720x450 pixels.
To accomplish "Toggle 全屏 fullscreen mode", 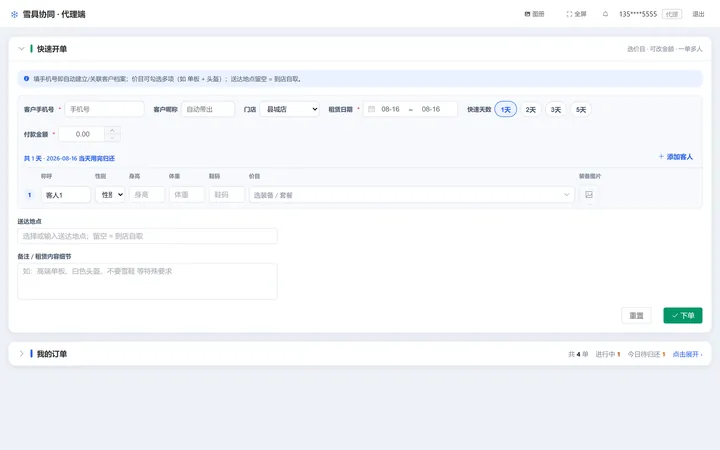I will coord(576,14).
